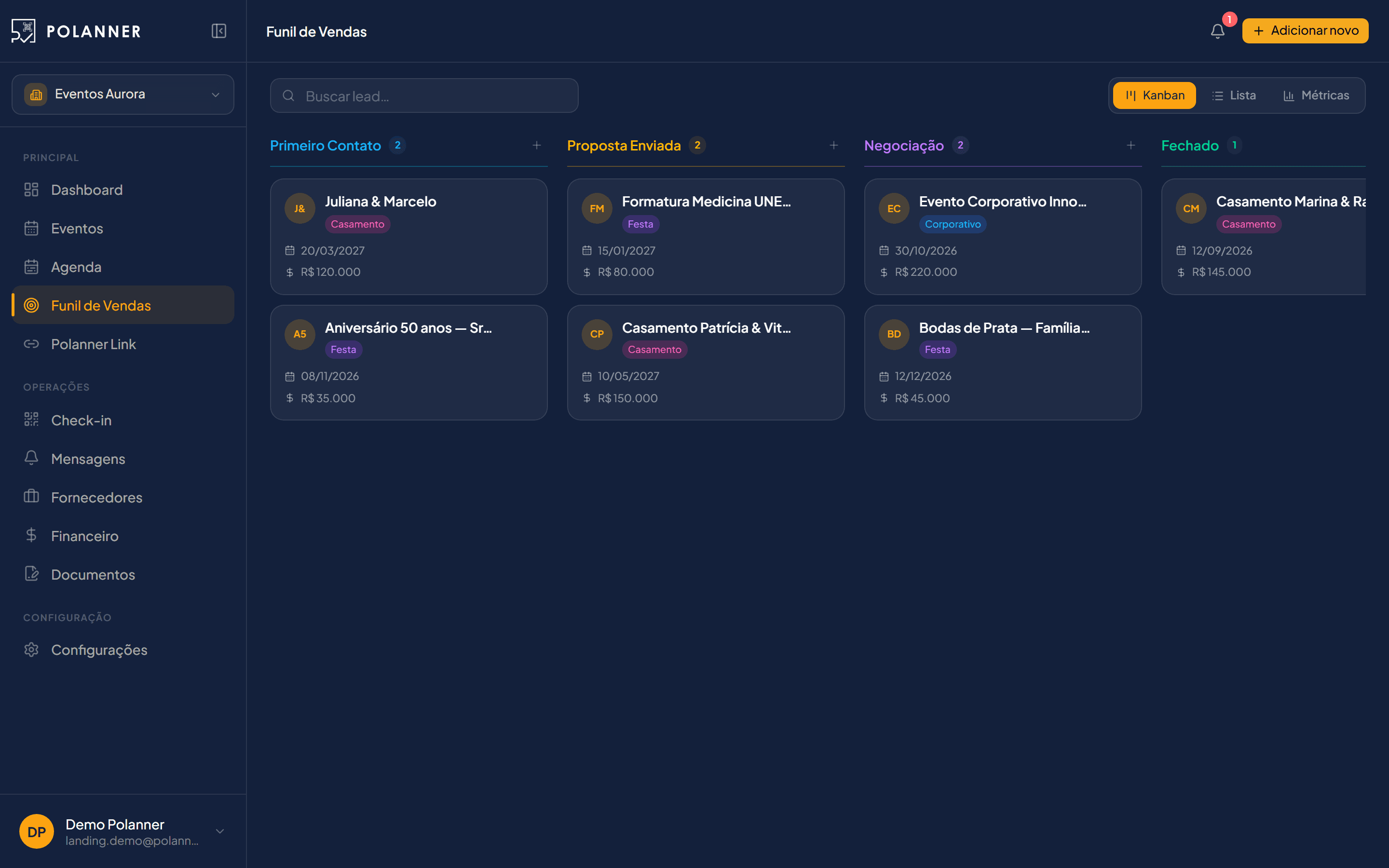Click Adicionar novo button
1389x868 pixels.
(1305, 31)
